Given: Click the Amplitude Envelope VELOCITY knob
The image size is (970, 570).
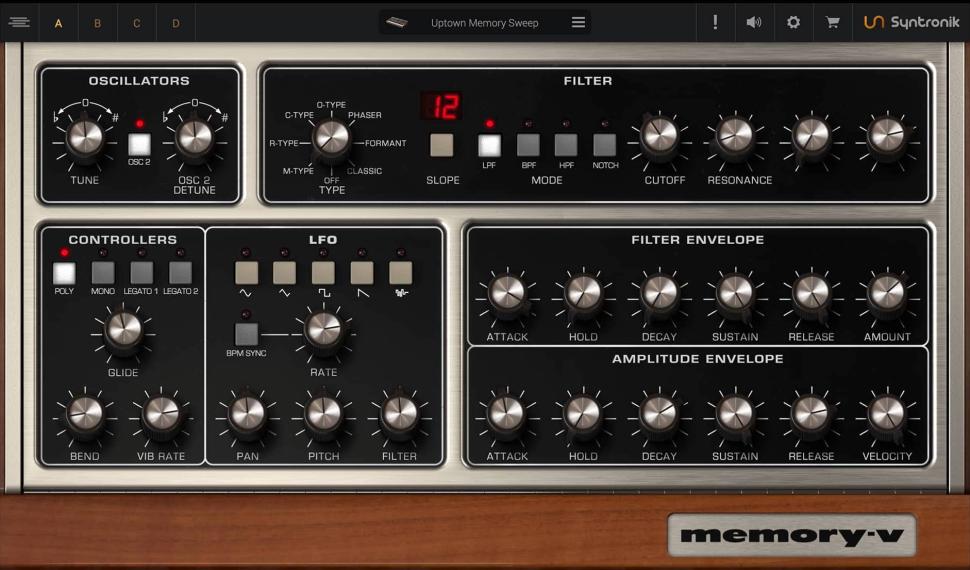Looking at the screenshot, I should (x=887, y=414).
